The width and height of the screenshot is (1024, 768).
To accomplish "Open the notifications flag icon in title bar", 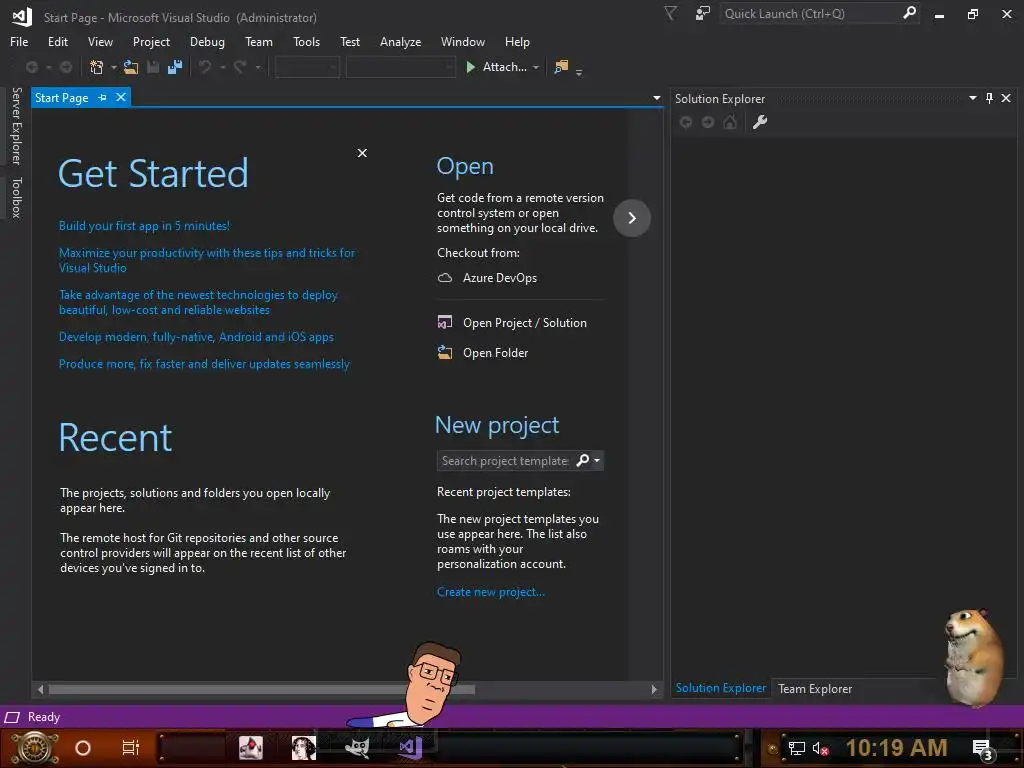I will tap(670, 13).
